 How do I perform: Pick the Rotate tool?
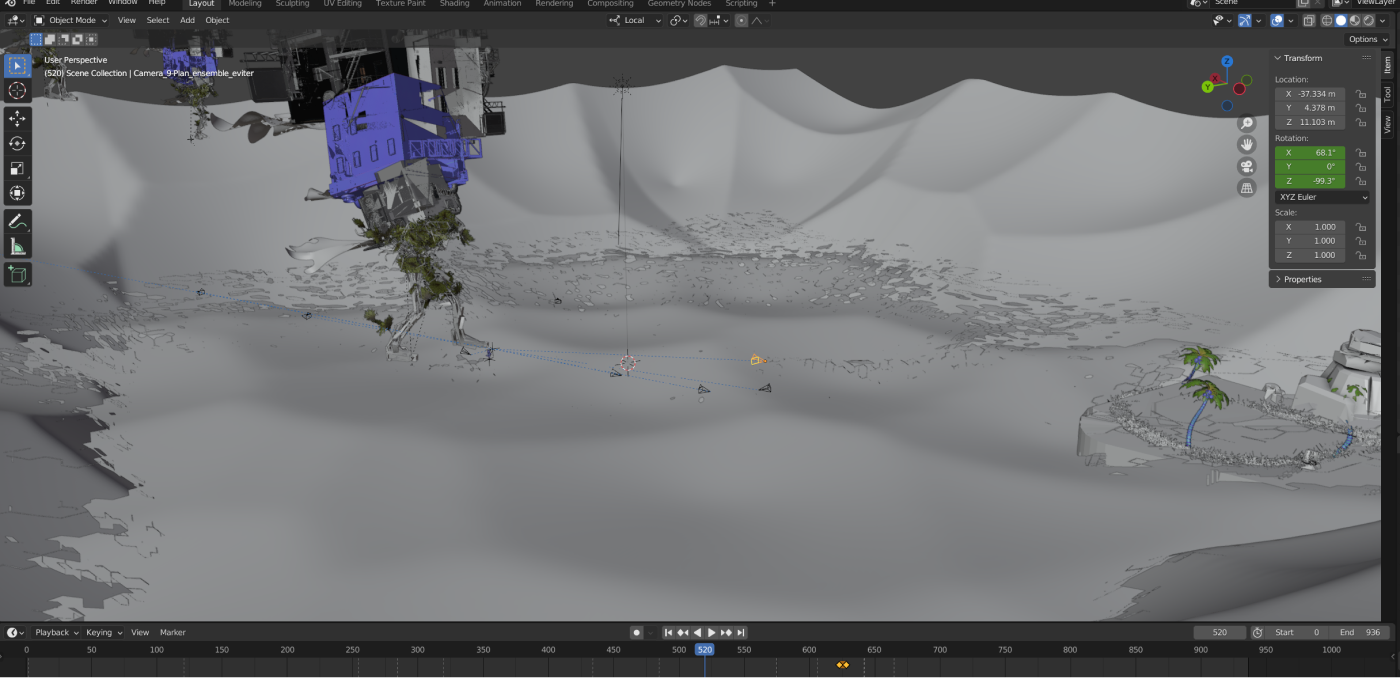coord(17,144)
